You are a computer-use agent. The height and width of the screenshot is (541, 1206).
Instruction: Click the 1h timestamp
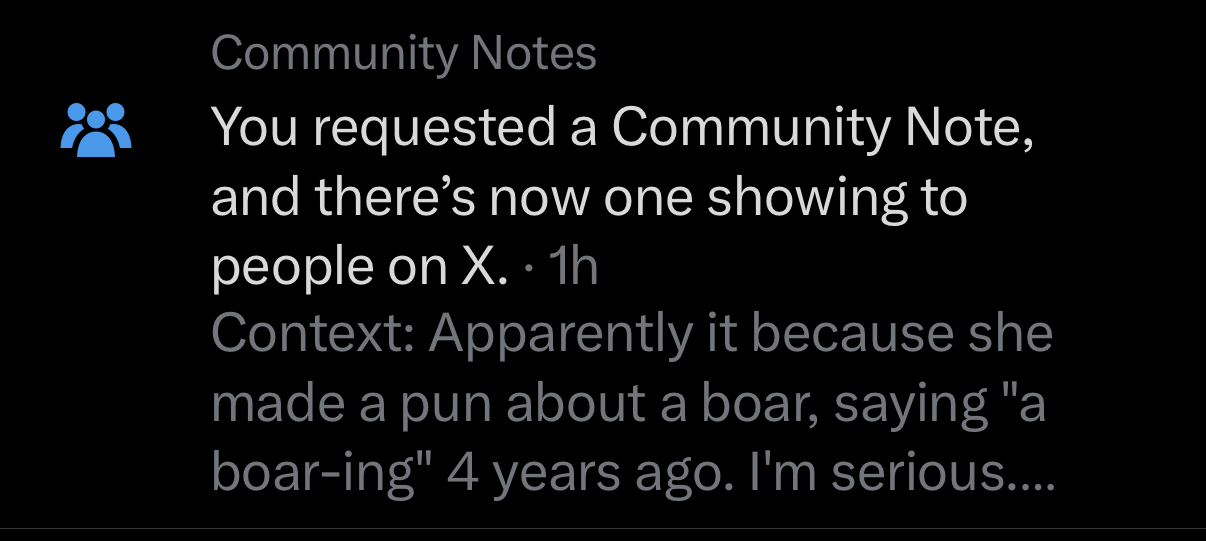(574, 267)
